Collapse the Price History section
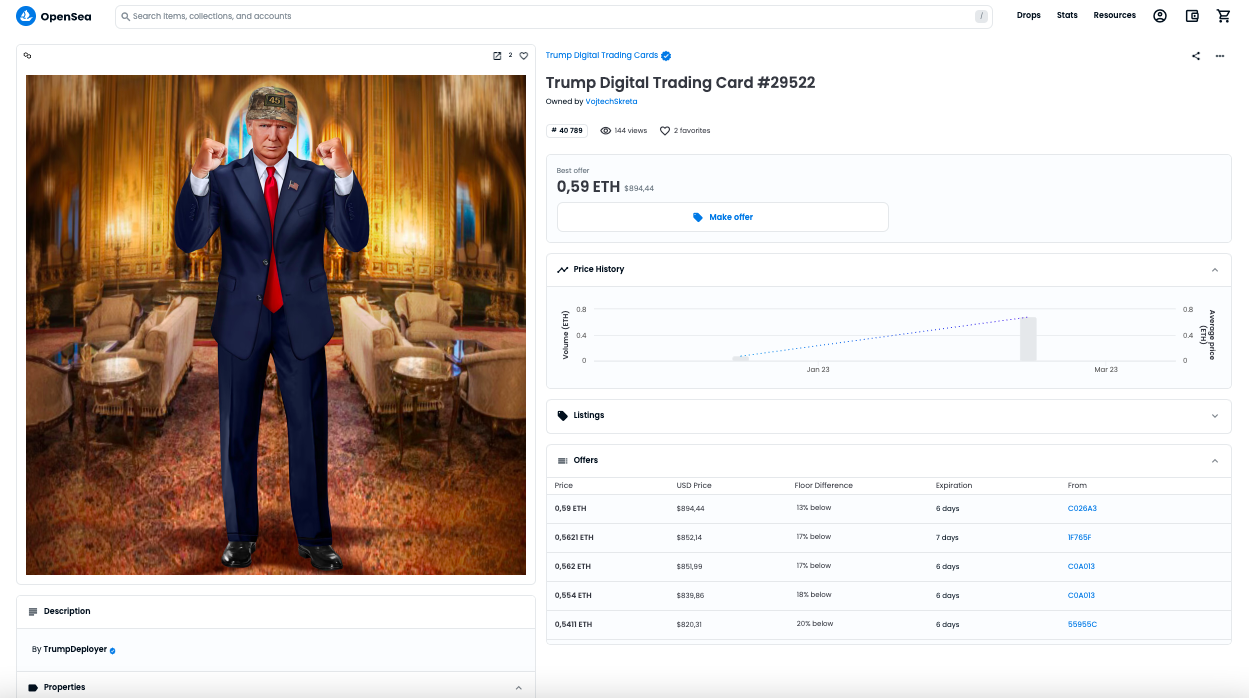Viewport: 1249px width, 698px height. [1215, 270]
